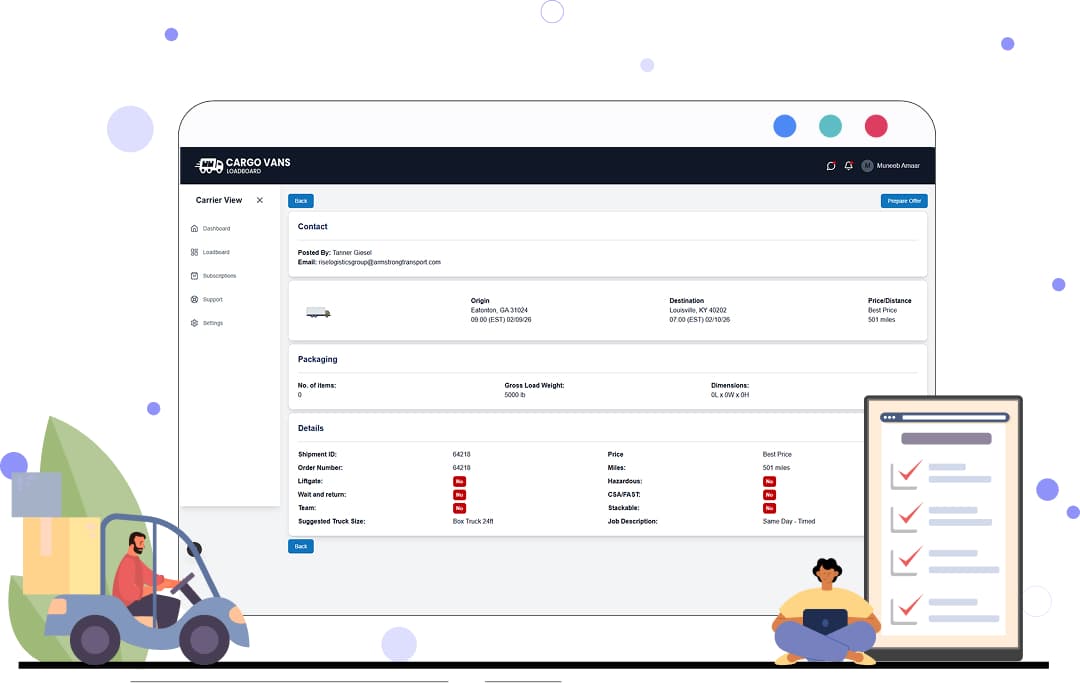
Task: Click the Subscriptions icon in sidebar
Action: [194, 276]
